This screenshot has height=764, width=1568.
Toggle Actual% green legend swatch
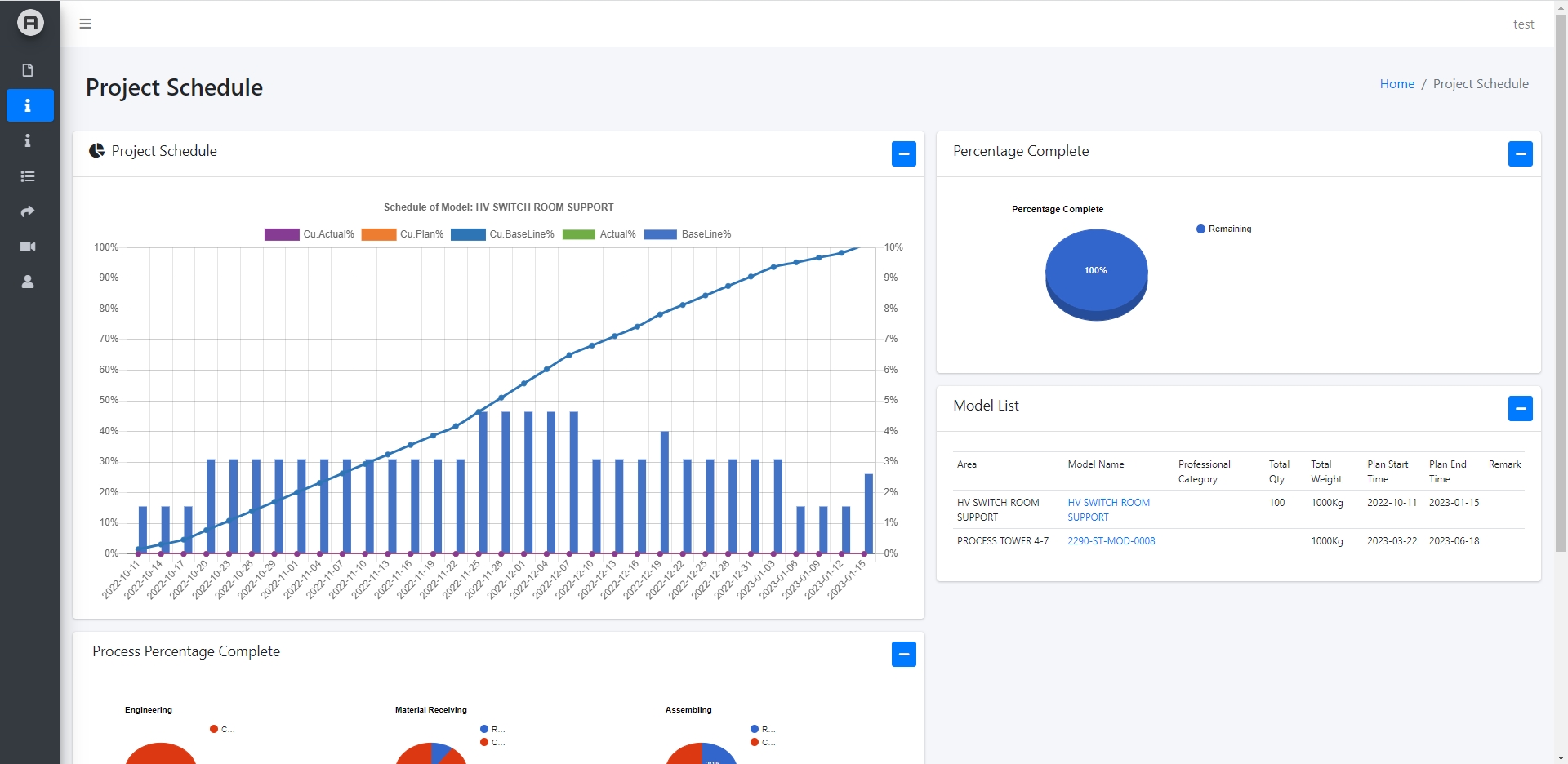[579, 234]
